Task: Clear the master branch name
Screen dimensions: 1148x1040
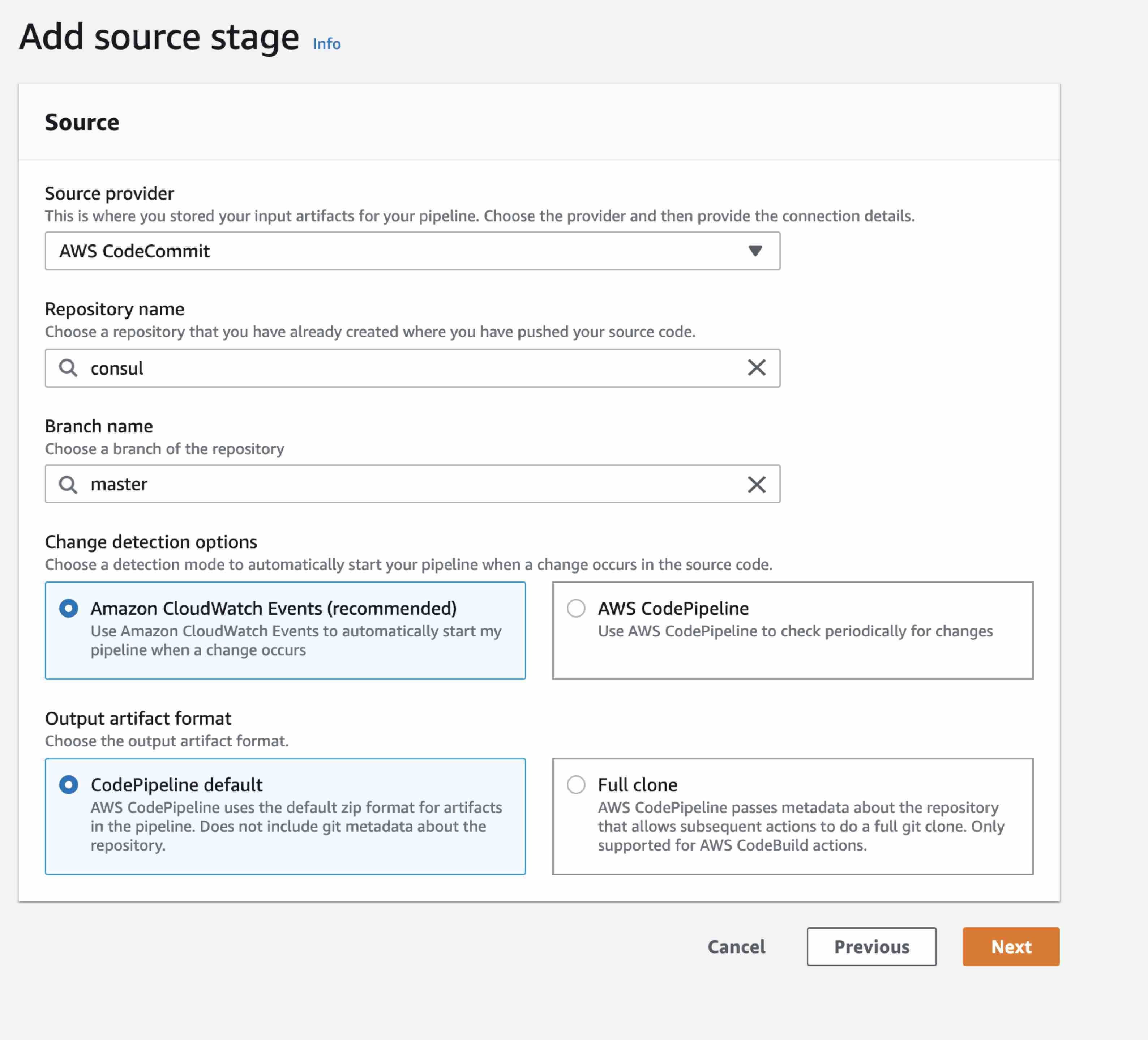Action: coord(756,485)
